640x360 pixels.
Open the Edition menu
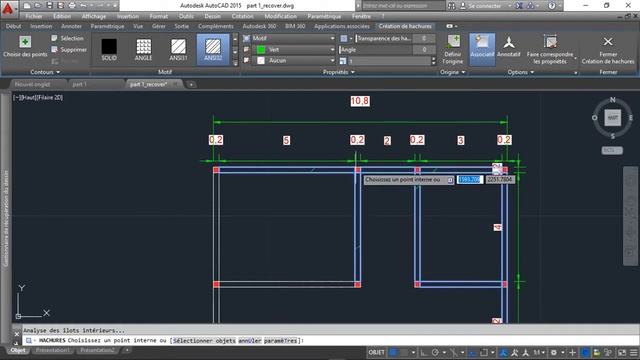(x=62, y=16)
